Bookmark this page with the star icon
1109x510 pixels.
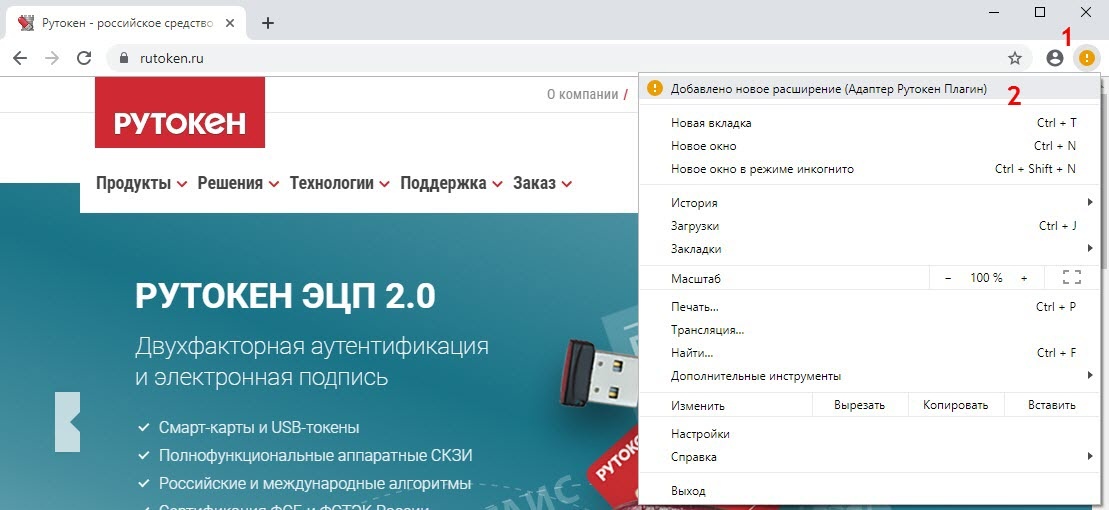1015,58
